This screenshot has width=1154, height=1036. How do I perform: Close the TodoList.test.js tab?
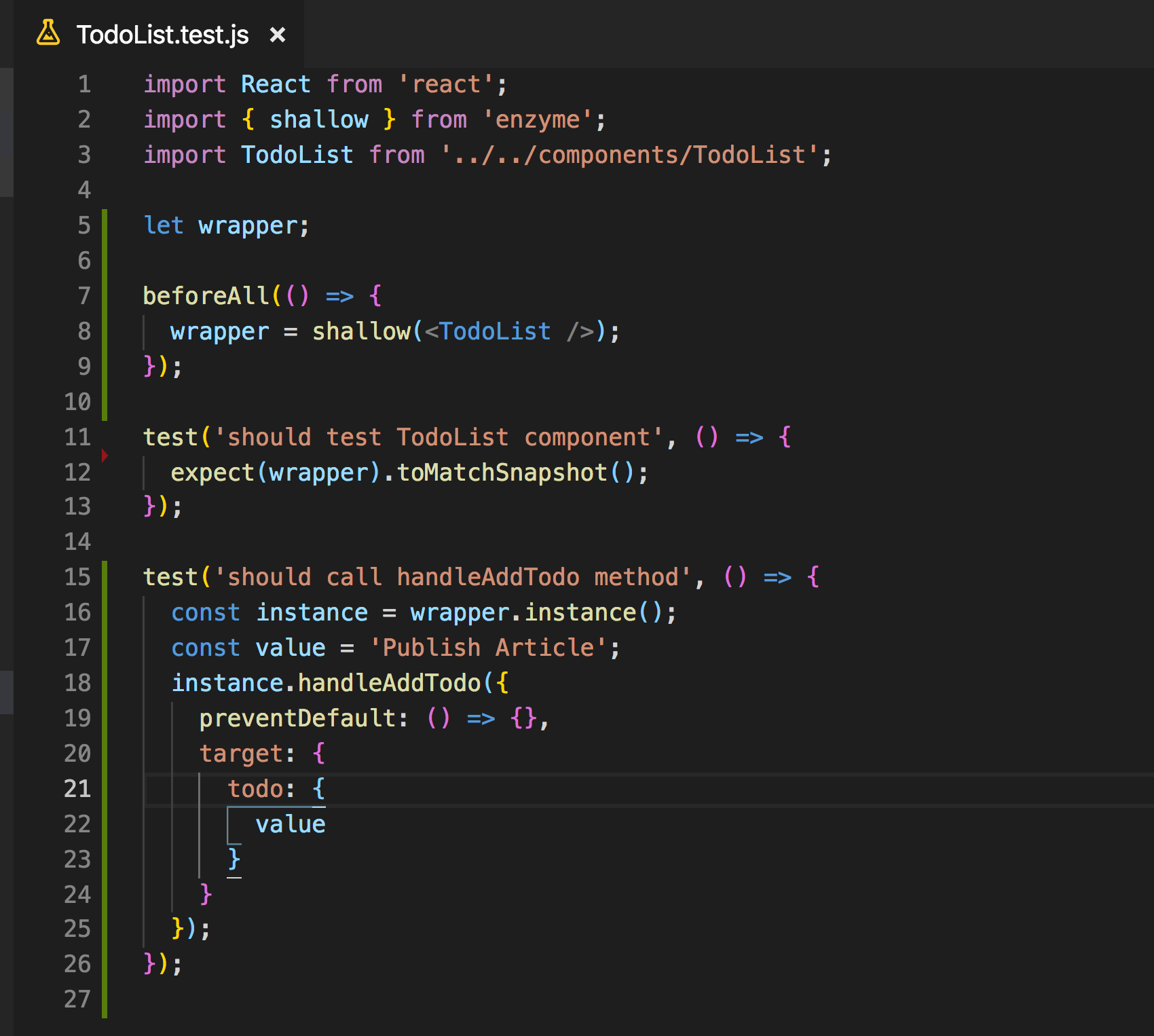(277, 35)
